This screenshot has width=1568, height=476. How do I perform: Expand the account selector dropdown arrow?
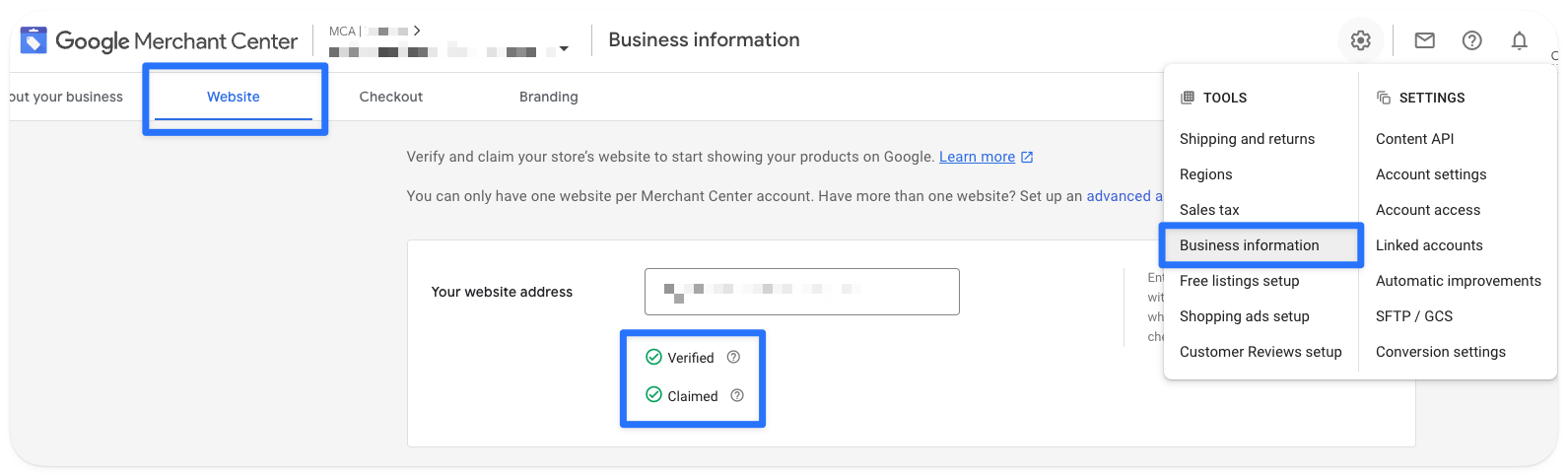pos(564,49)
